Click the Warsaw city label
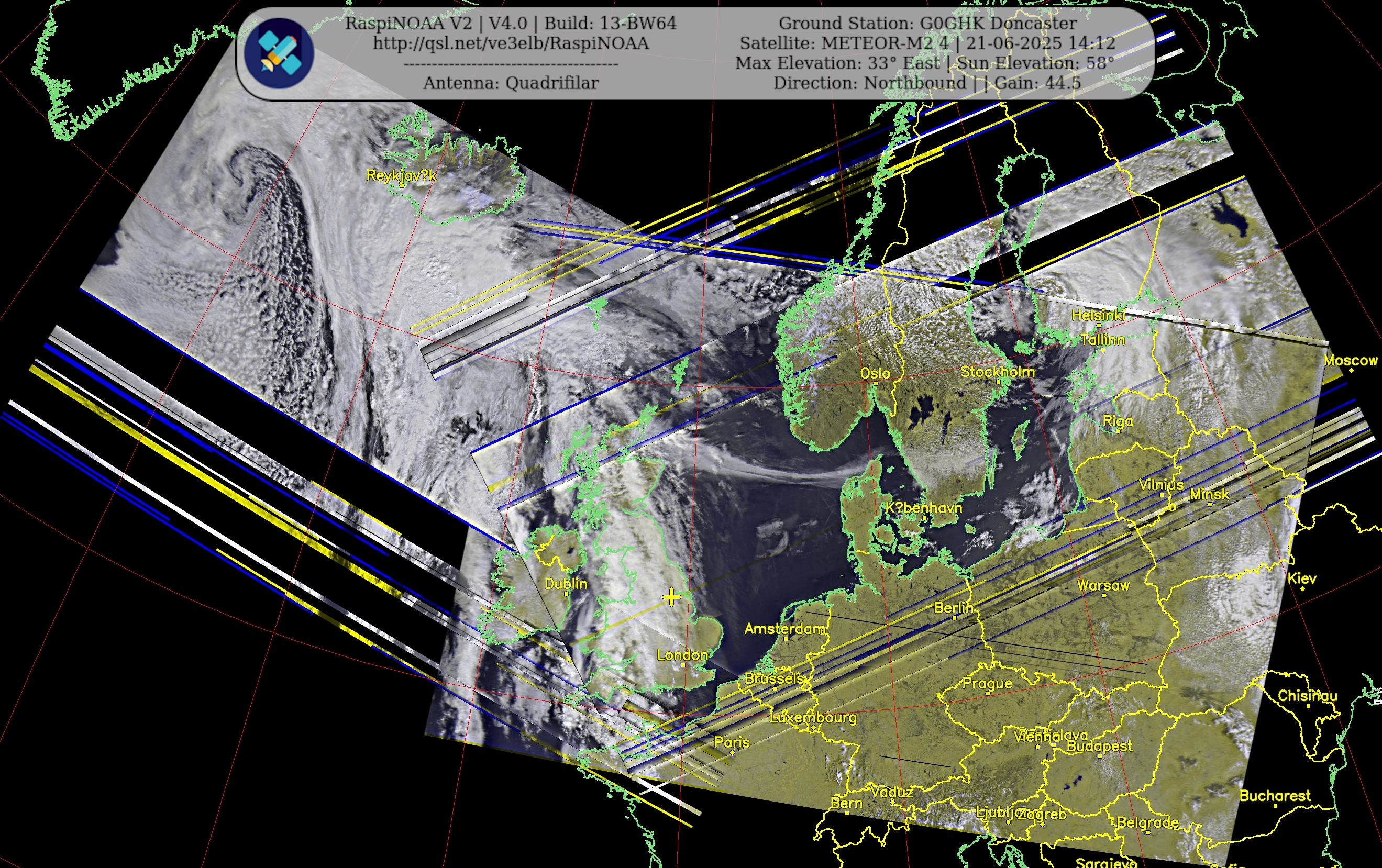1382x868 pixels. coord(1103,585)
